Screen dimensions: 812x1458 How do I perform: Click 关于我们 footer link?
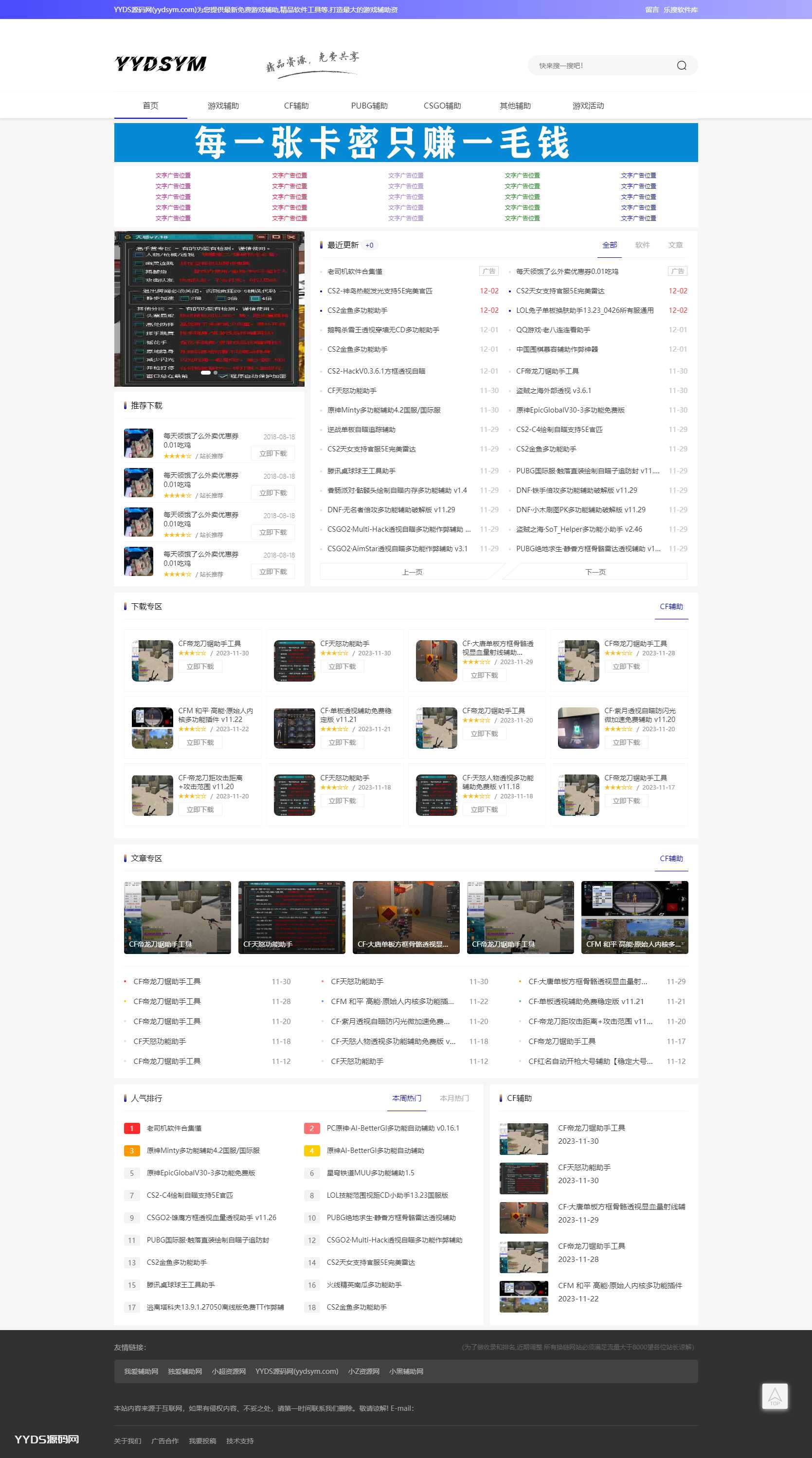[x=127, y=1441]
